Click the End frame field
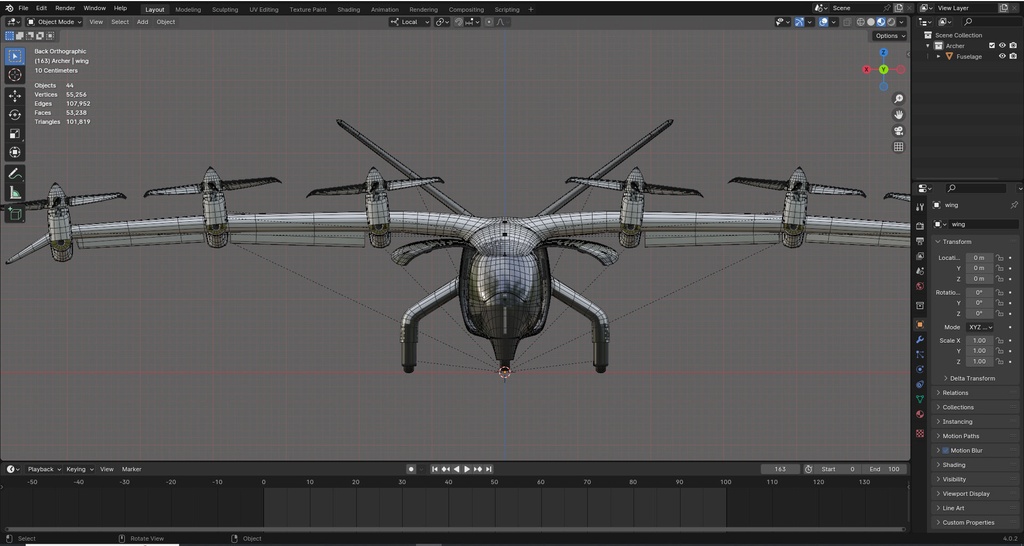Image resolution: width=1024 pixels, height=546 pixels. coord(884,469)
